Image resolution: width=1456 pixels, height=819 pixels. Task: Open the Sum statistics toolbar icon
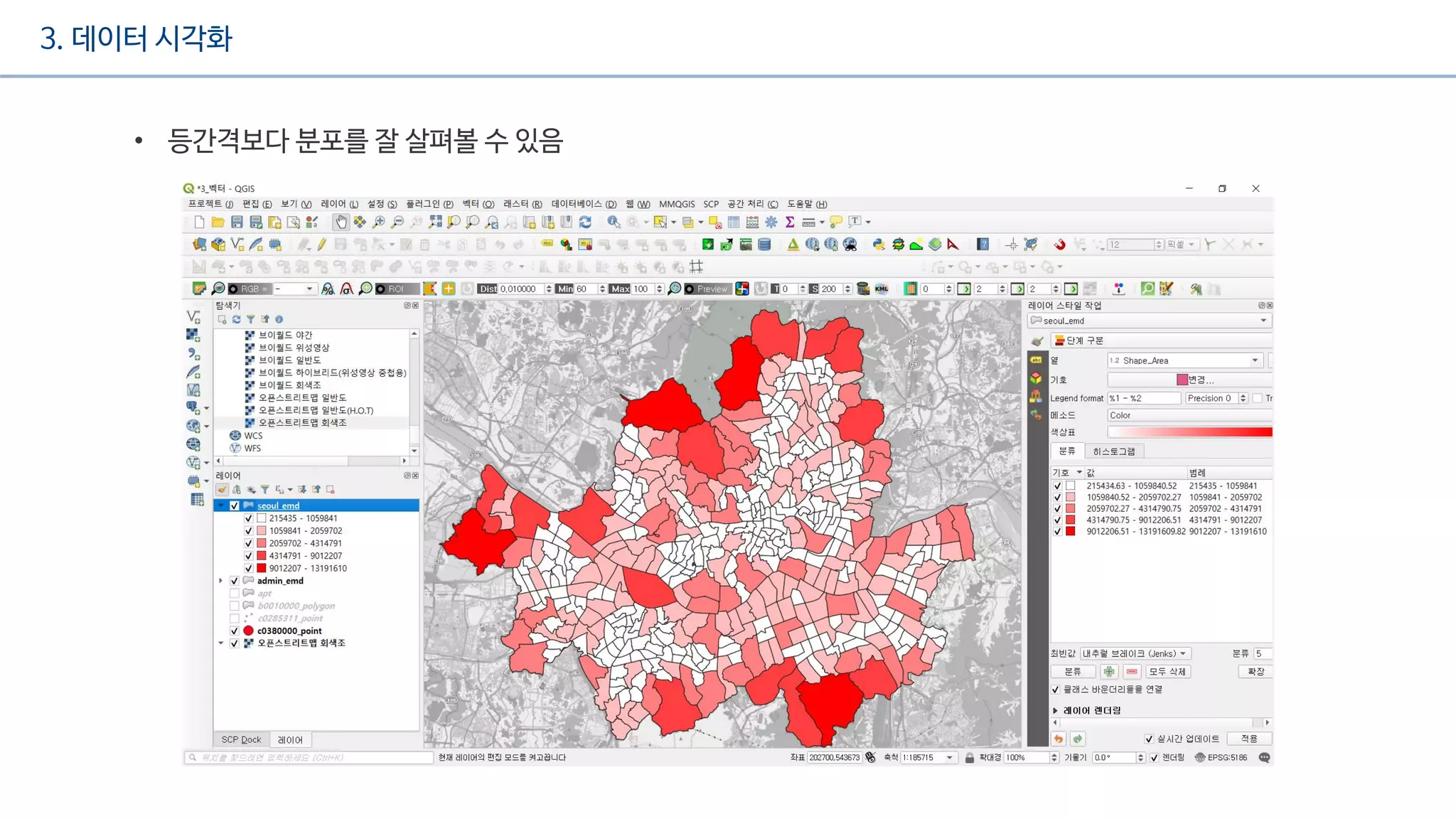(x=790, y=223)
